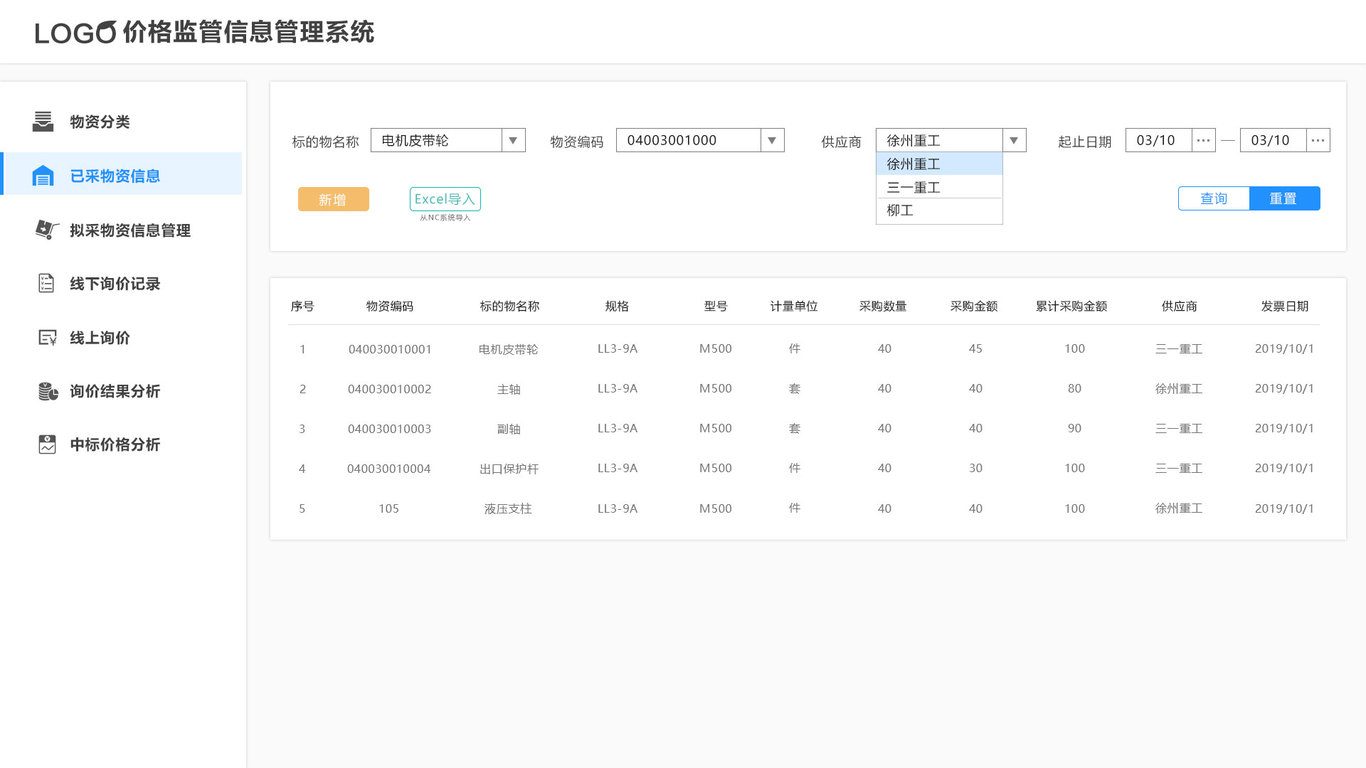Screen dimensions: 1366x768
Task: Click the Excel导入 button
Action: (x=445, y=199)
